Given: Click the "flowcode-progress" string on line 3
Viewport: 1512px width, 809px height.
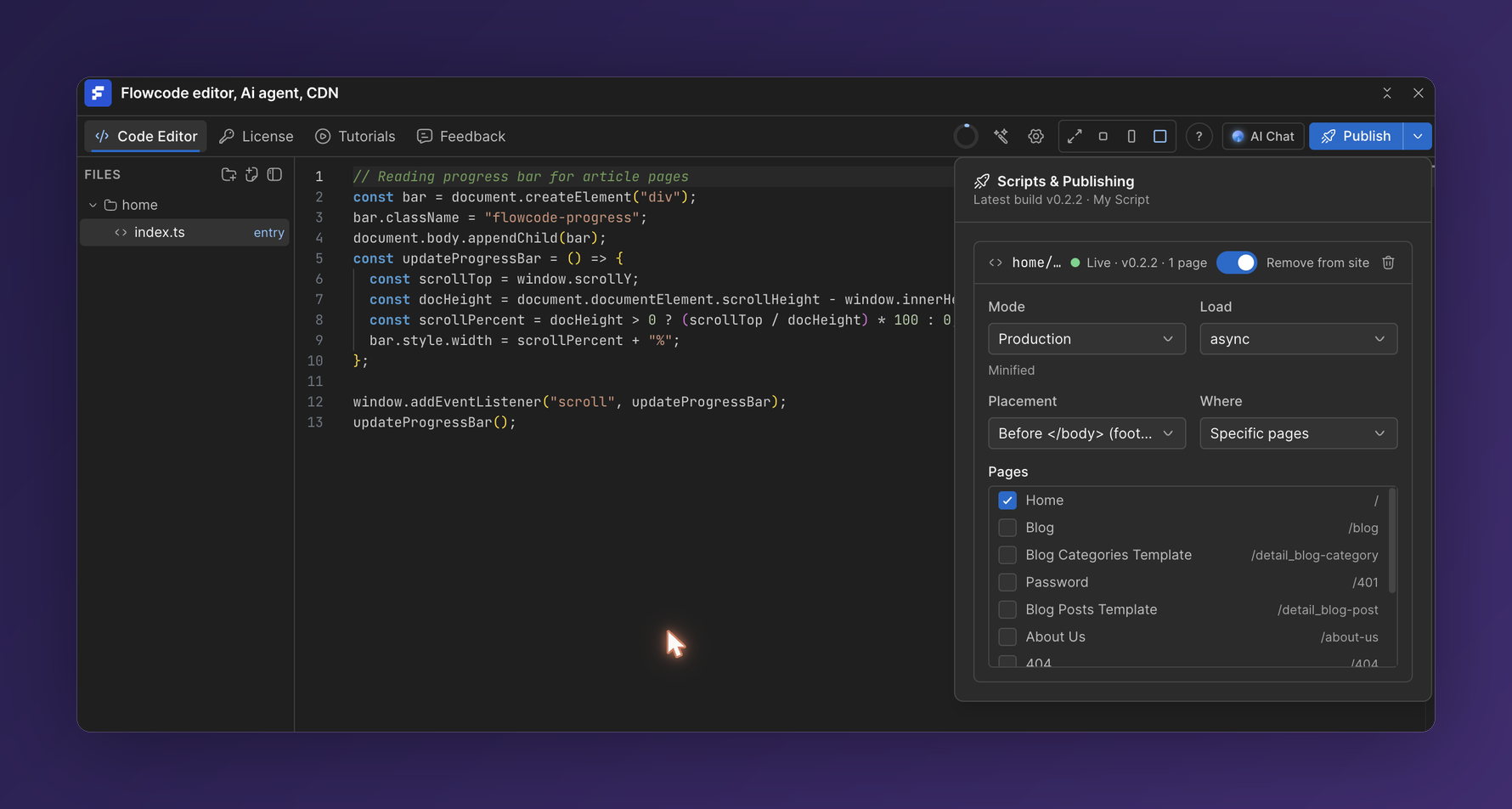Looking at the screenshot, I should click(x=561, y=218).
